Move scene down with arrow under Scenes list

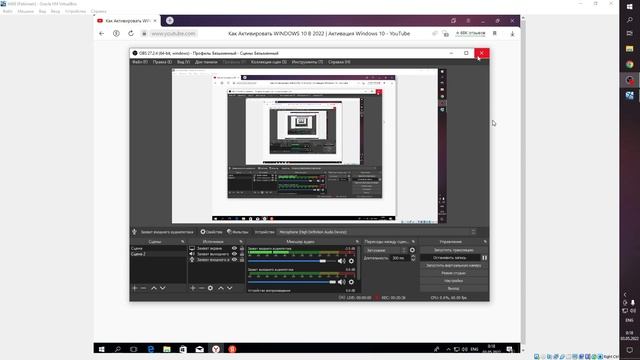162,288
